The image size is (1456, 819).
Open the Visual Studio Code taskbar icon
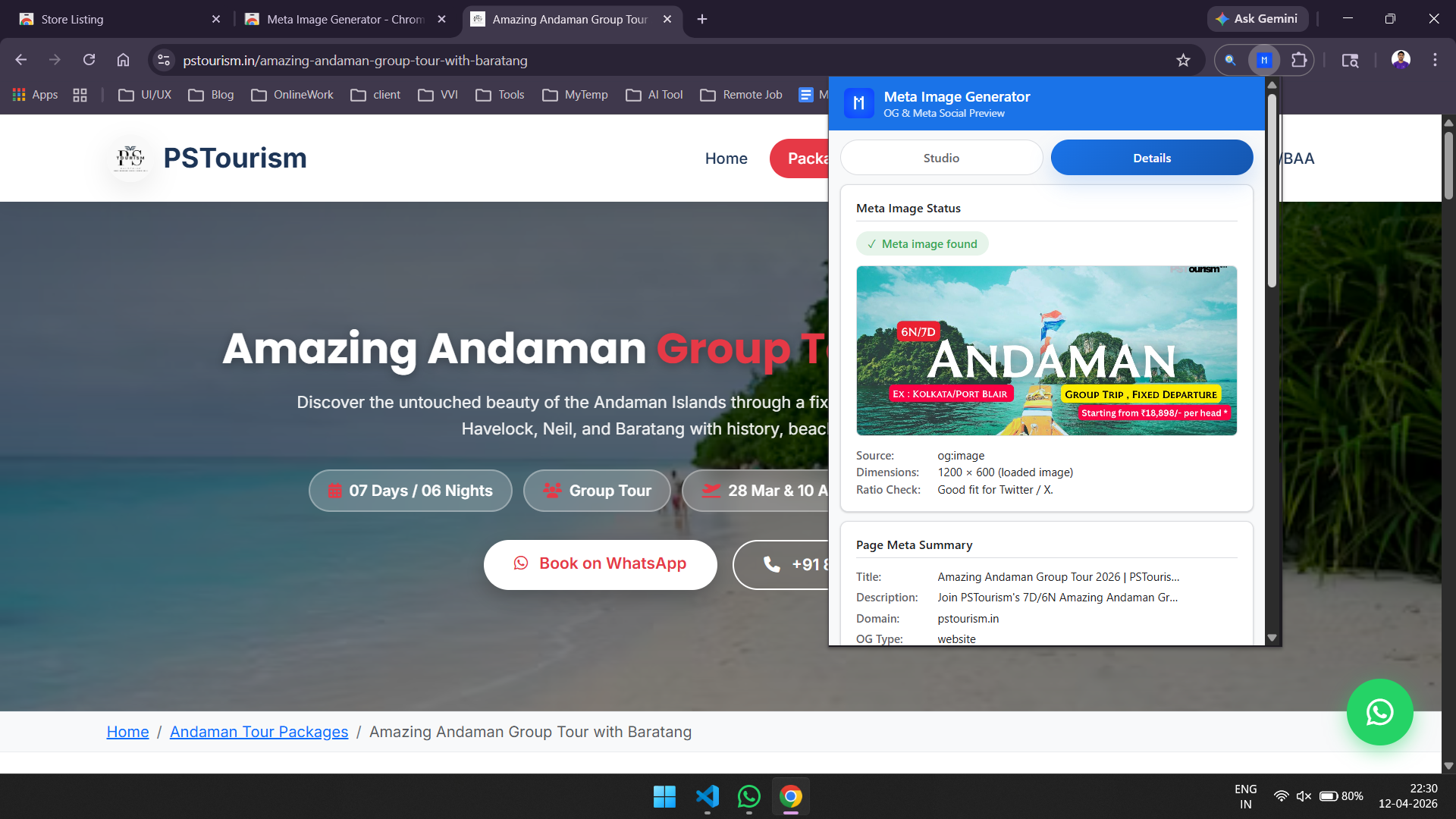point(707,796)
